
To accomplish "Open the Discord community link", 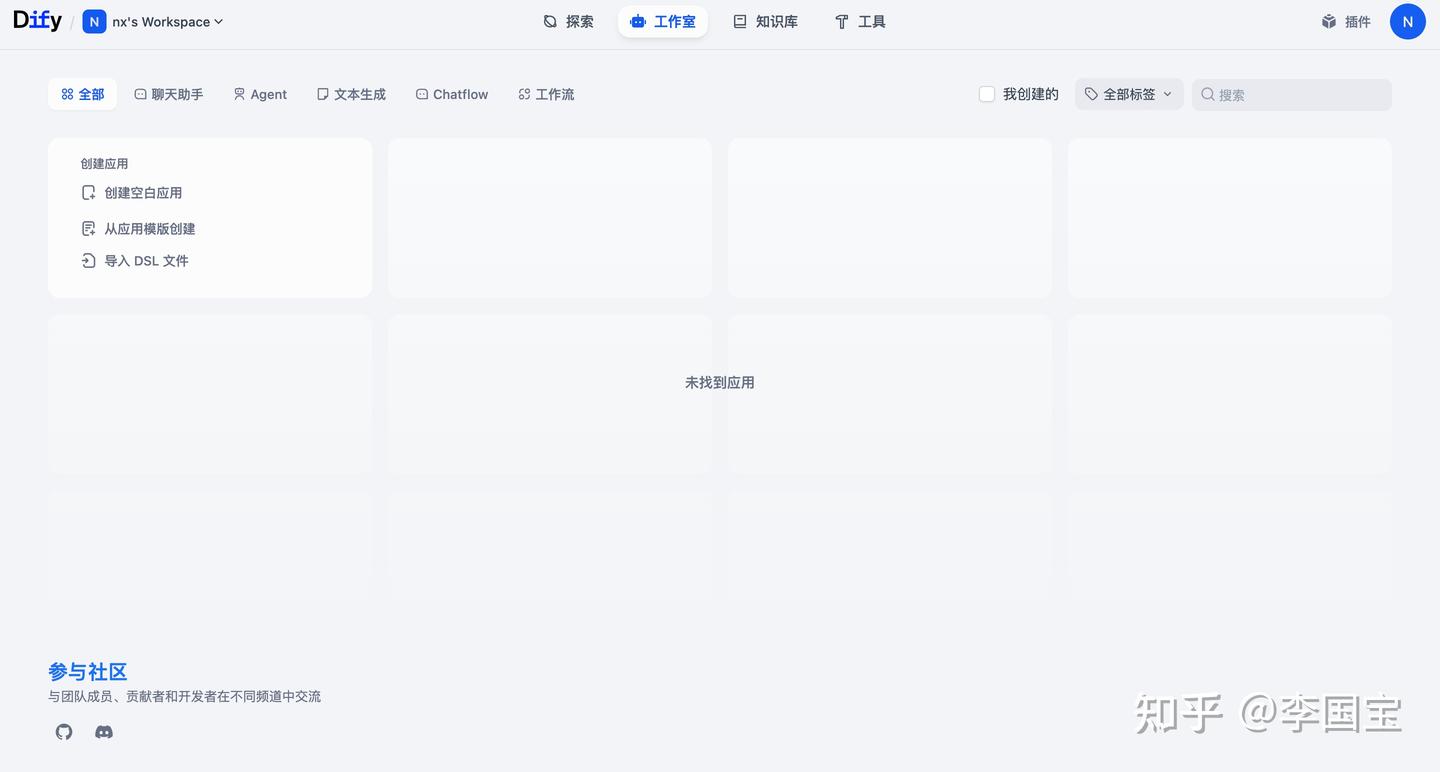I will click(x=104, y=732).
